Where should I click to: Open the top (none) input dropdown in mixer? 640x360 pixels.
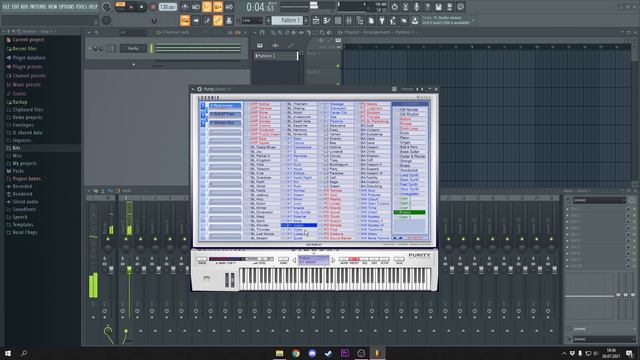tap(599, 200)
